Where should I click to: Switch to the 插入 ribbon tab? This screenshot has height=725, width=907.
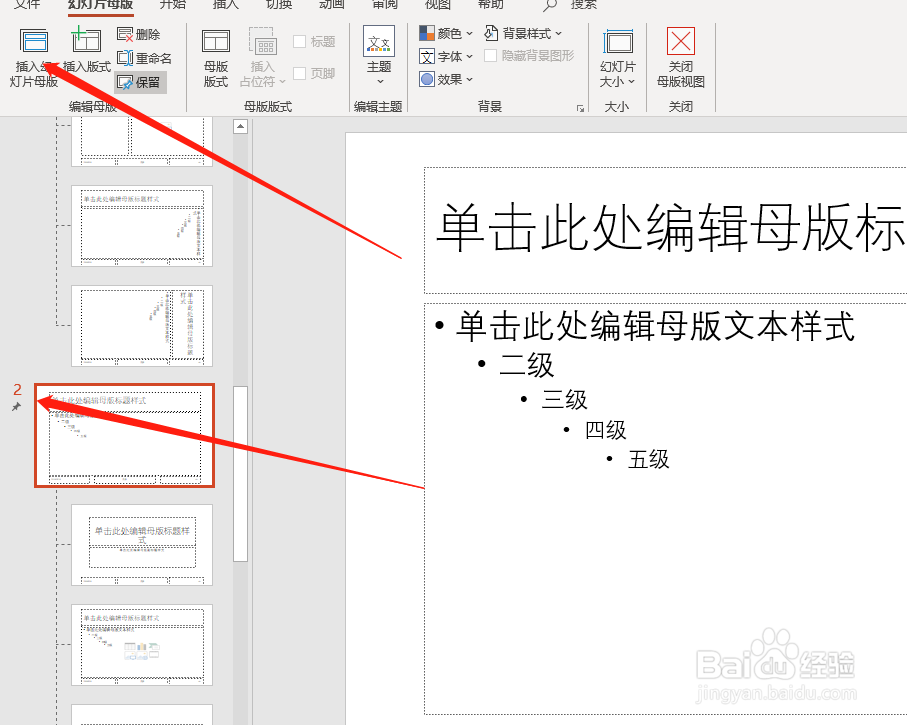click(x=224, y=8)
